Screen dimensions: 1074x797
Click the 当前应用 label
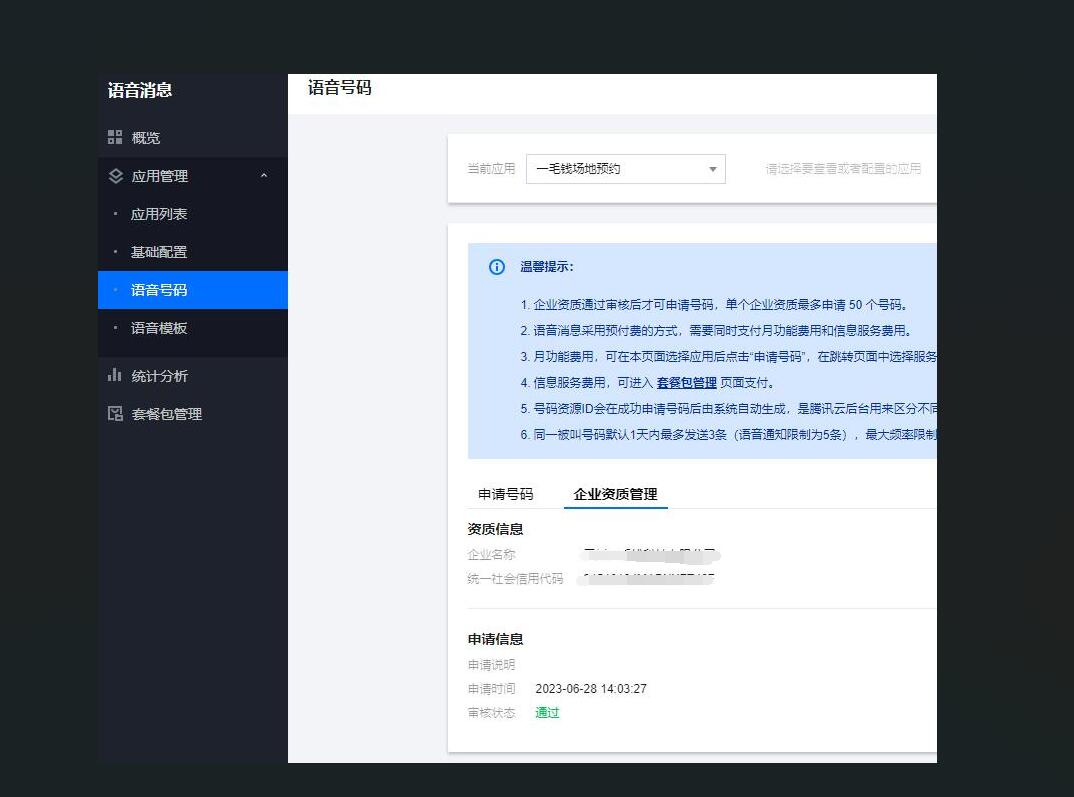coord(491,168)
